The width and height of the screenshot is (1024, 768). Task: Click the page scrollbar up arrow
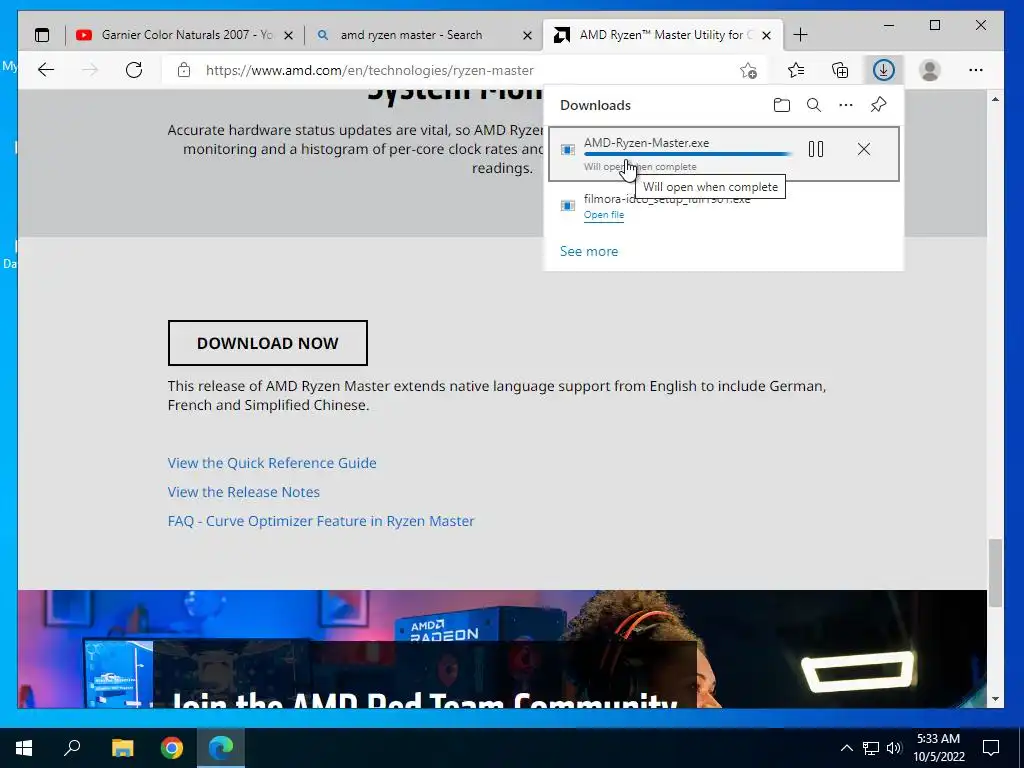pyautogui.click(x=995, y=99)
